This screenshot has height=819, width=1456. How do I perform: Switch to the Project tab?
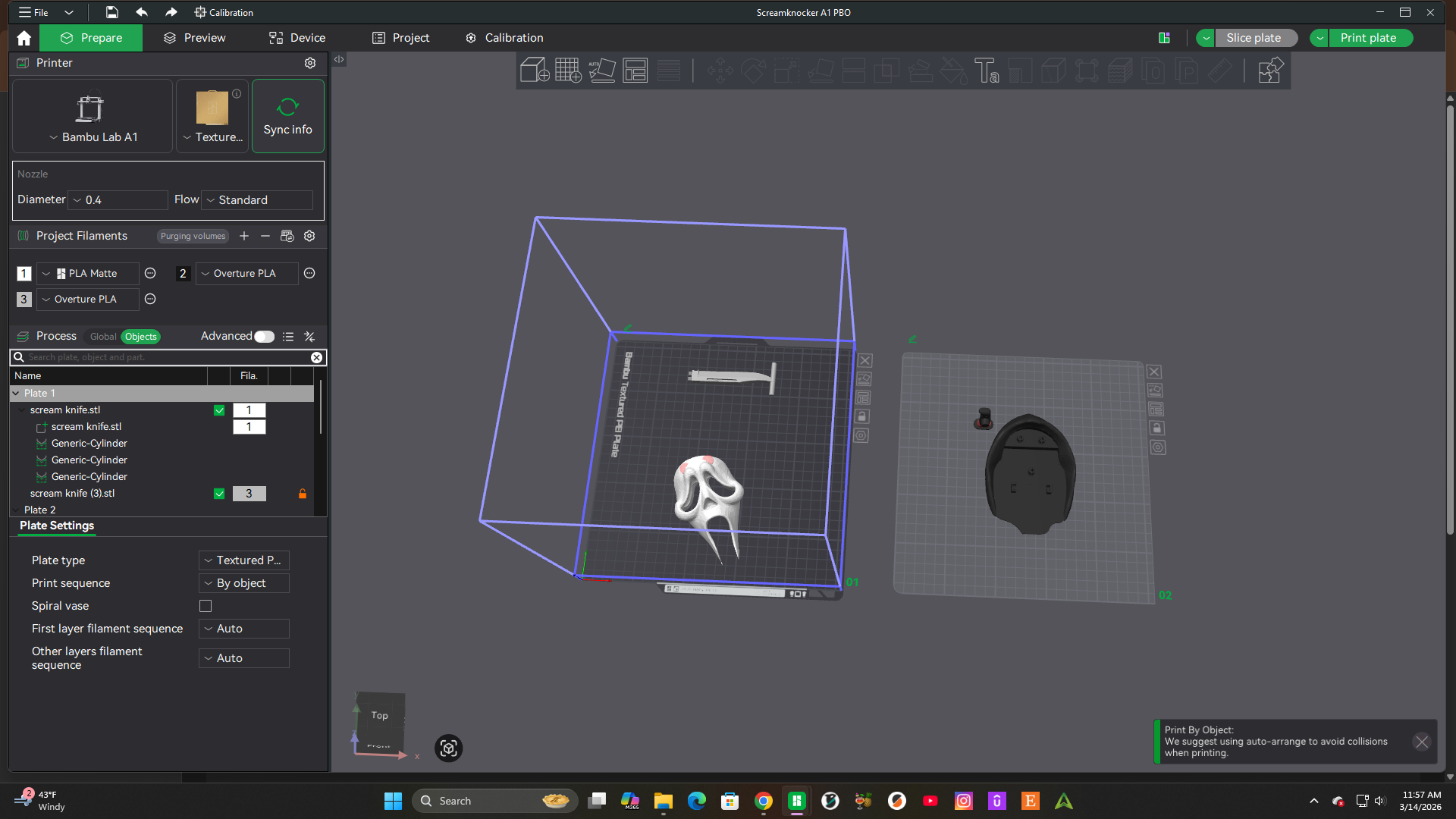coord(400,38)
